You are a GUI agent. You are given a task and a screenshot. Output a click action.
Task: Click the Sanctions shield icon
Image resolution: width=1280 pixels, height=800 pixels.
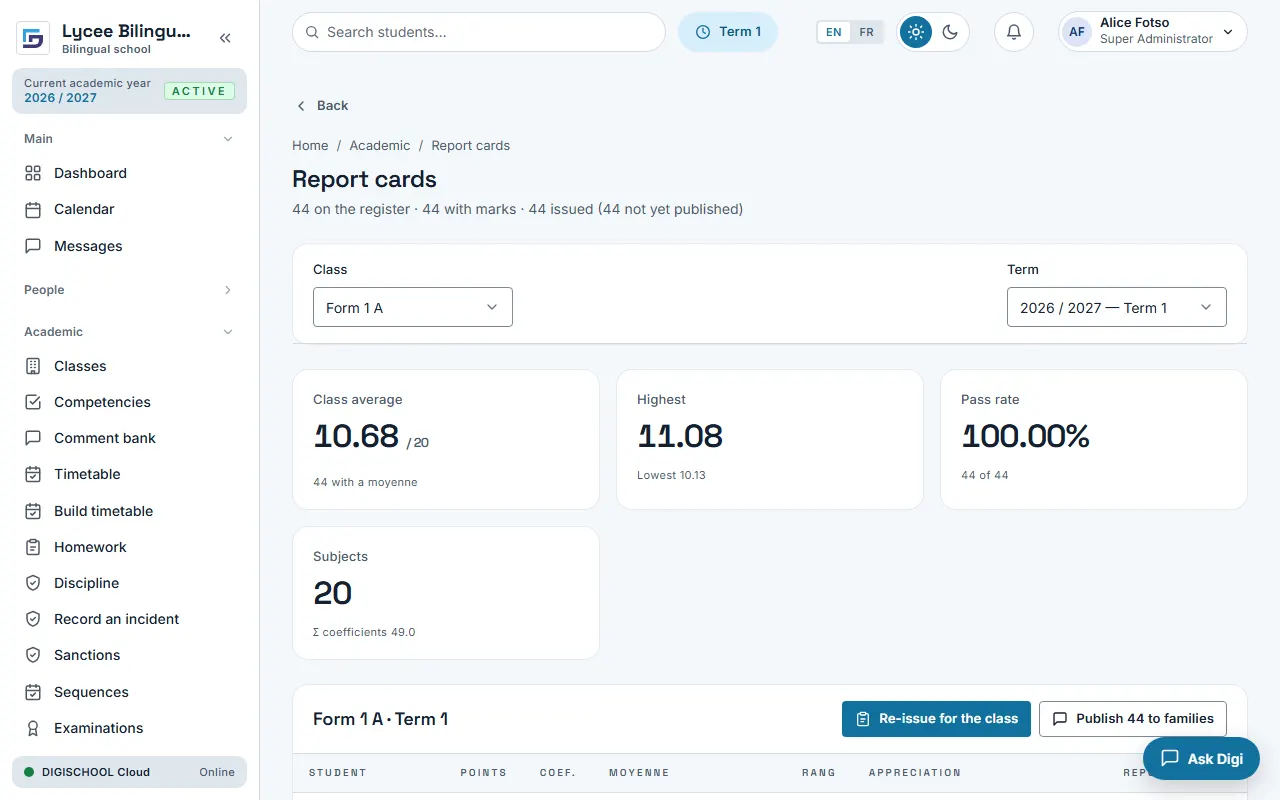(33, 655)
